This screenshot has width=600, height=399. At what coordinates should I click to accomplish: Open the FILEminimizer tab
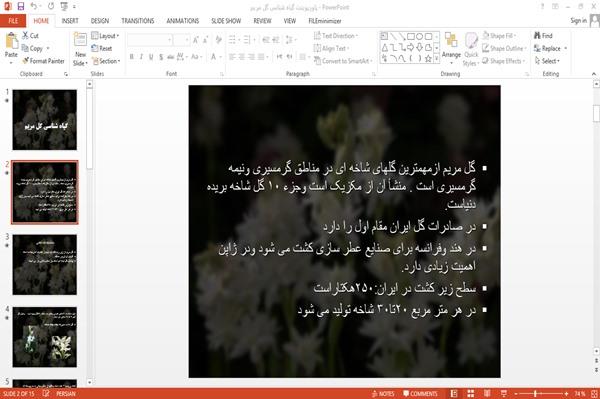tap(324, 21)
